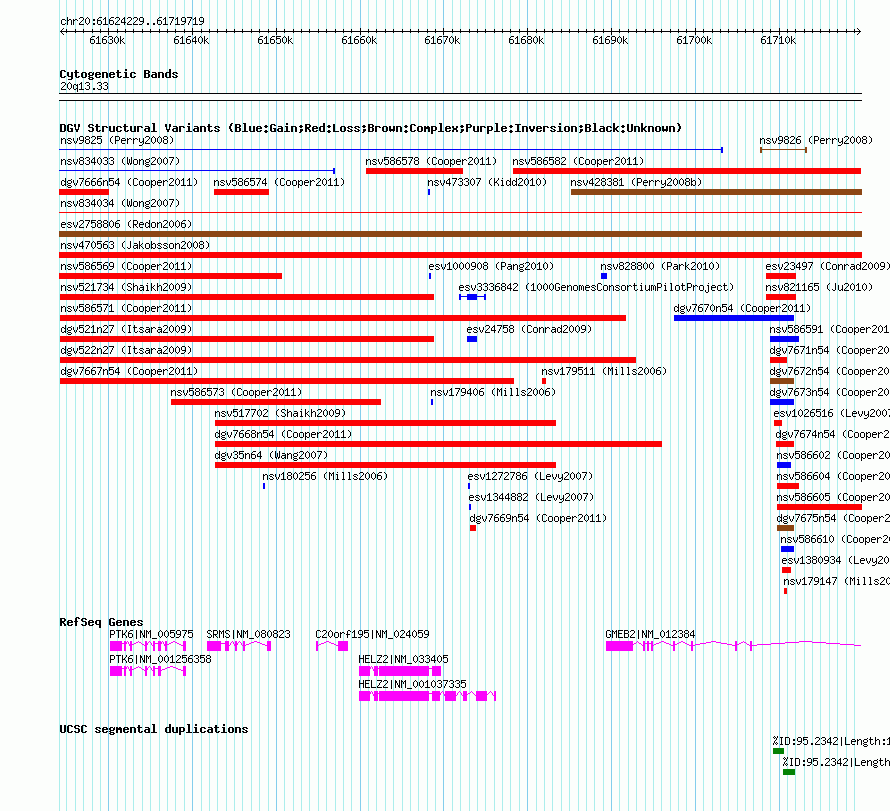Viewport: 890px width, 811px height.
Task: Click the dgv7670n54 (Cooper2011) blue bar
Action: point(734,318)
